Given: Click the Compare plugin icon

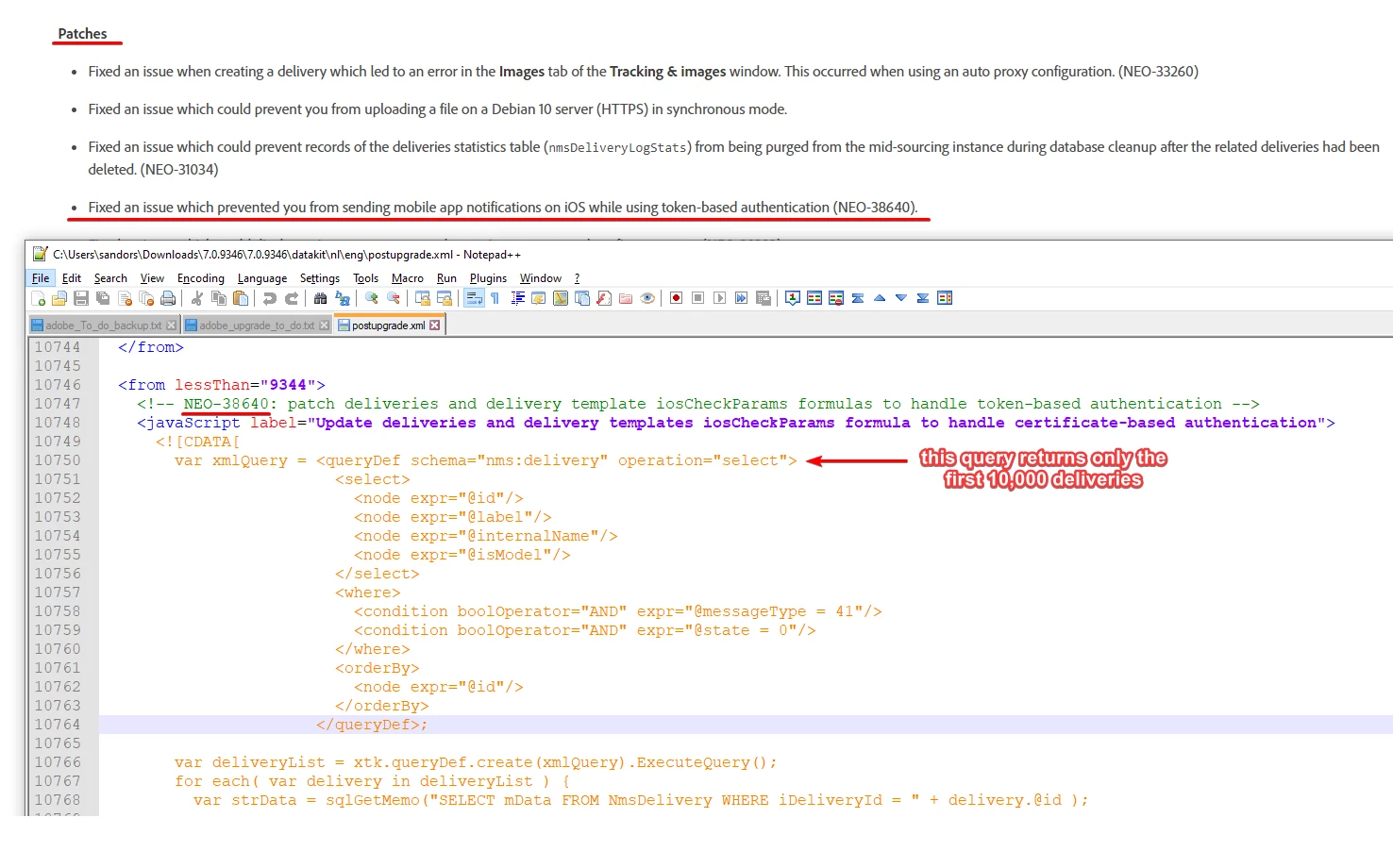Looking at the screenshot, I should [x=814, y=298].
